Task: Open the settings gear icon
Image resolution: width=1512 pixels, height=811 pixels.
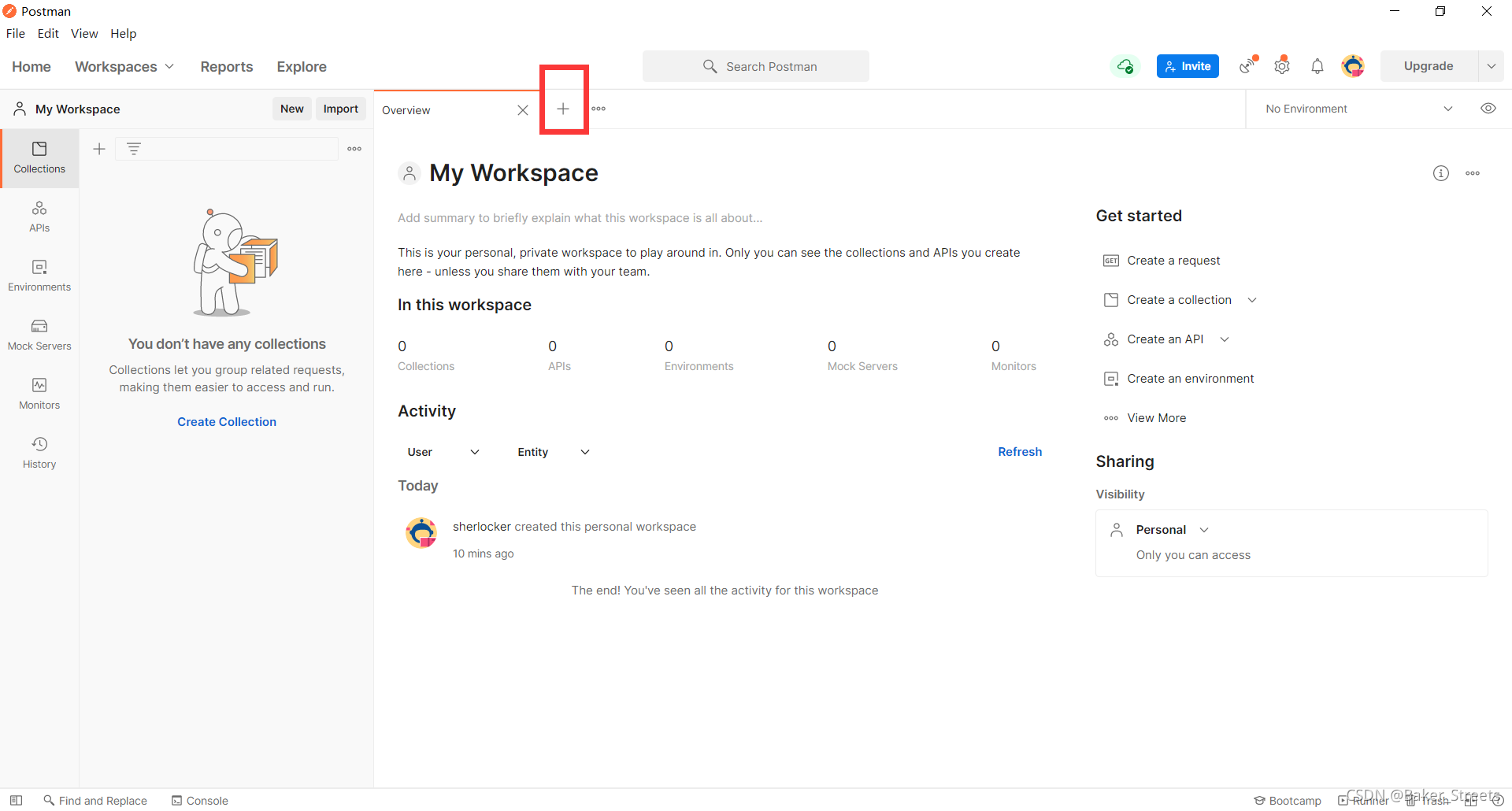Action: pos(1282,66)
